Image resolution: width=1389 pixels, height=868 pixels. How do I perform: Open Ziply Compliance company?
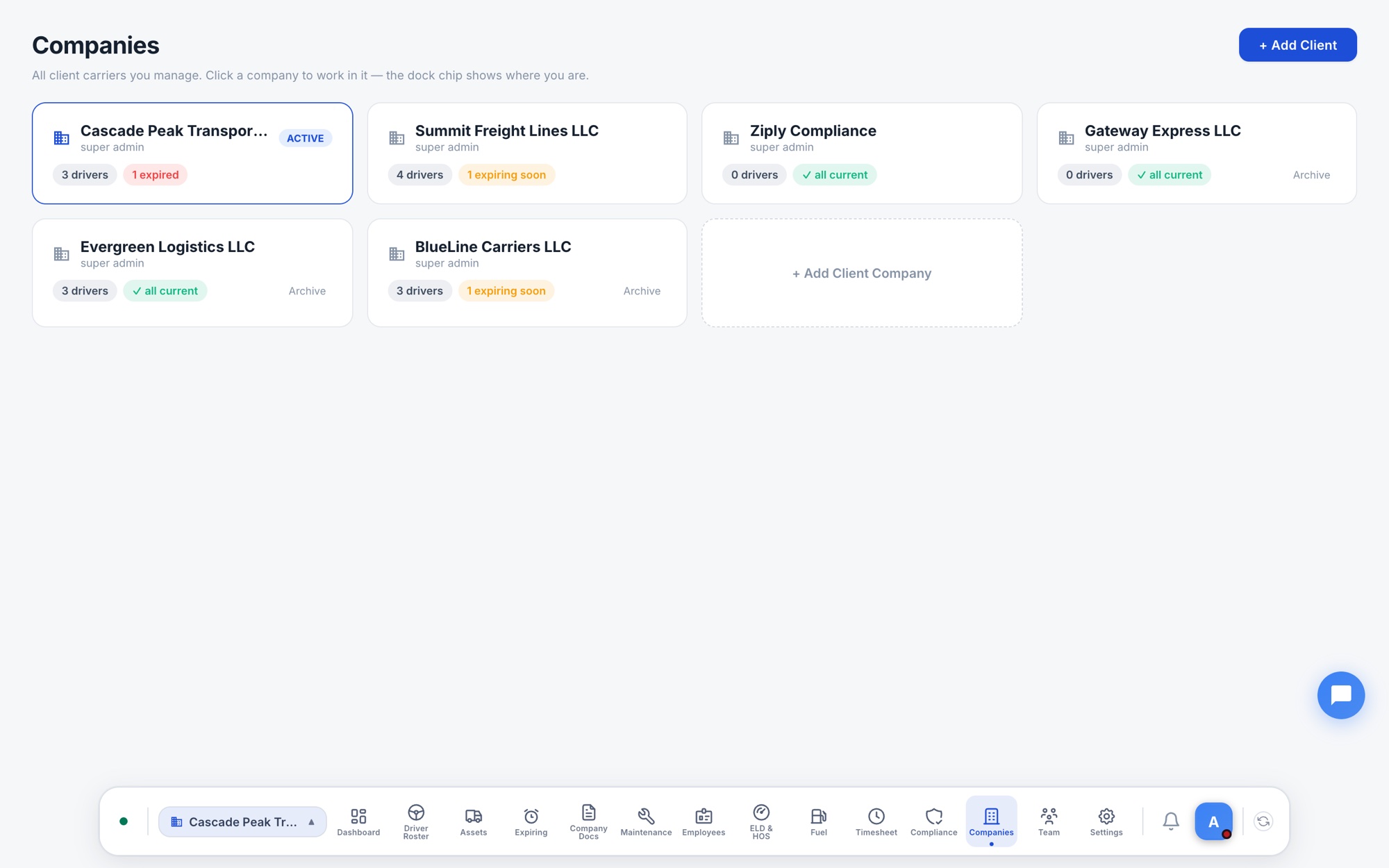click(x=813, y=131)
